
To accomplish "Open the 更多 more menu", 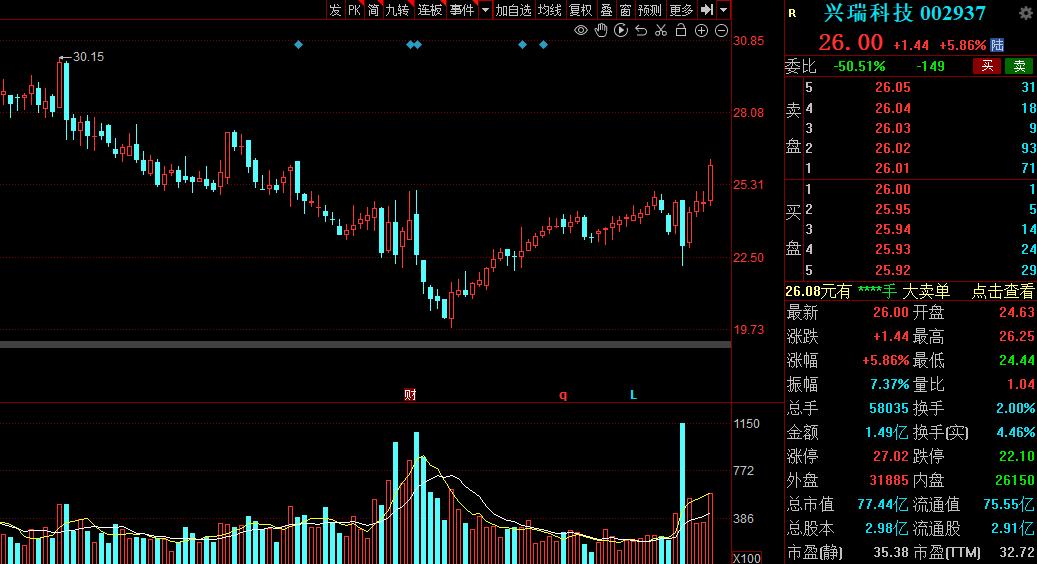I will click(681, 10).
